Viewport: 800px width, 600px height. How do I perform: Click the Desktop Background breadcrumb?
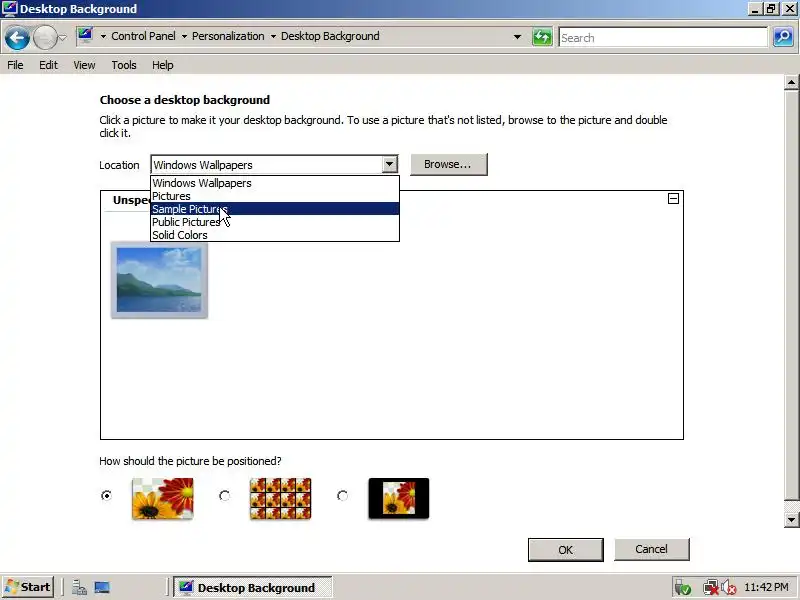330,36
